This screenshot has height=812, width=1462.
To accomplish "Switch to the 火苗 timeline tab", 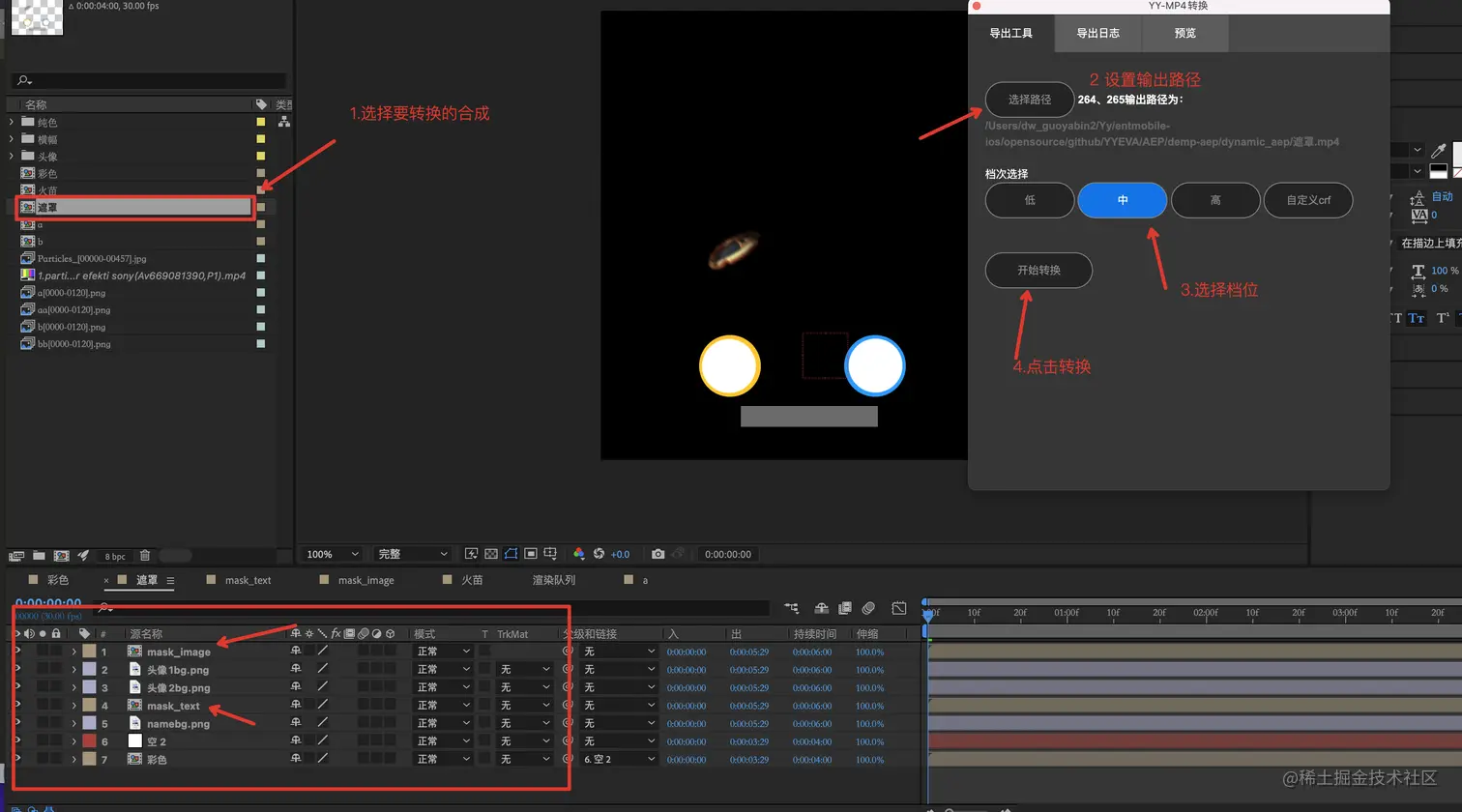I will tap(472, 580).
